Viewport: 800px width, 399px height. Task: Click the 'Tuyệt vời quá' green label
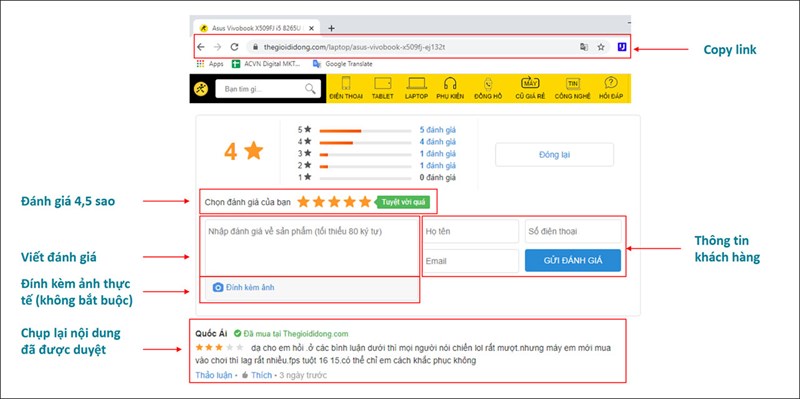pos(403,202)
